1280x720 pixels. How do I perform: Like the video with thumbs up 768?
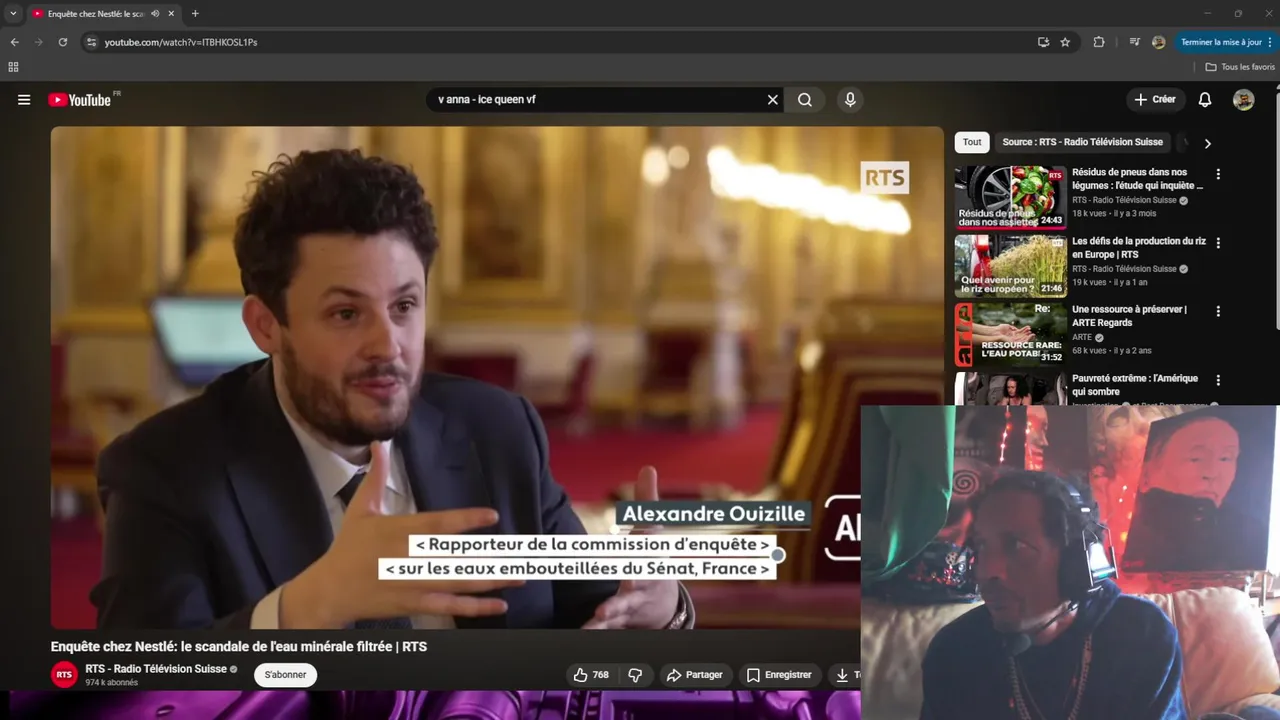click(x=590, y=675)
